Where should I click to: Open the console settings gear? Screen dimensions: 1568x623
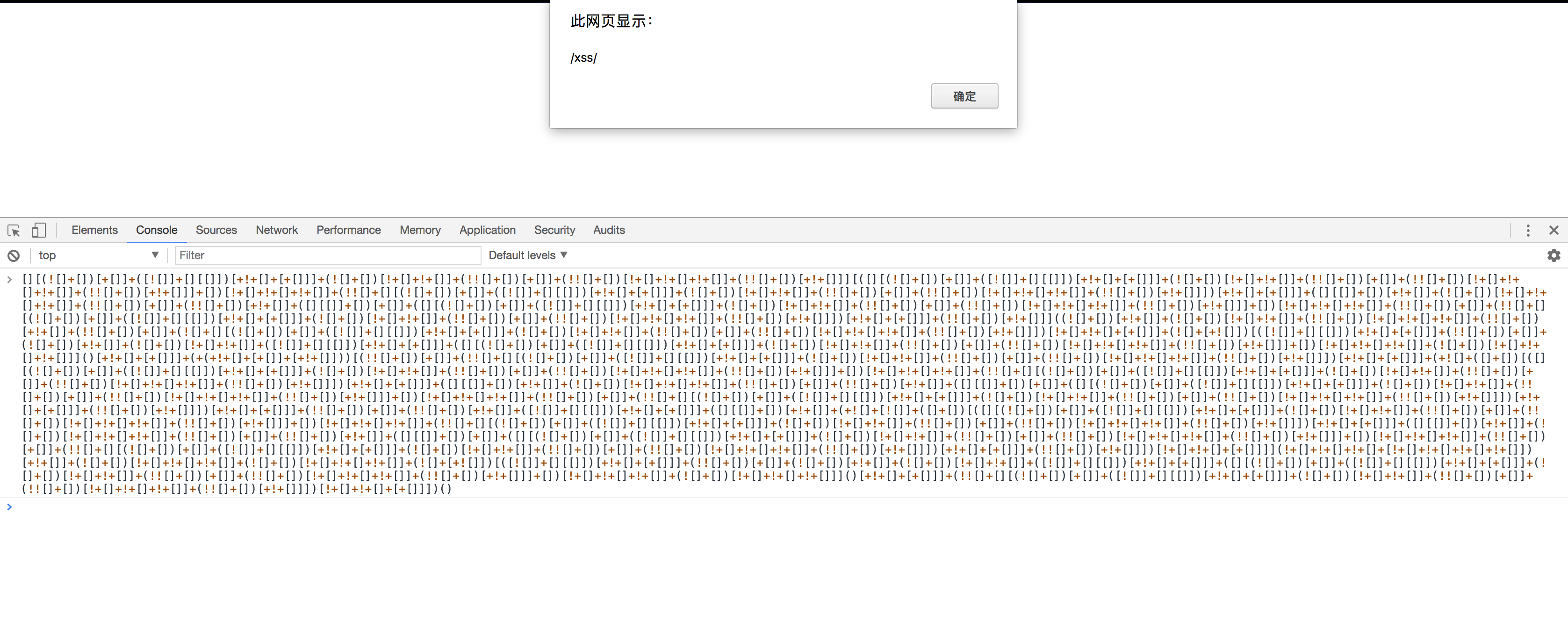point(1554,255)
